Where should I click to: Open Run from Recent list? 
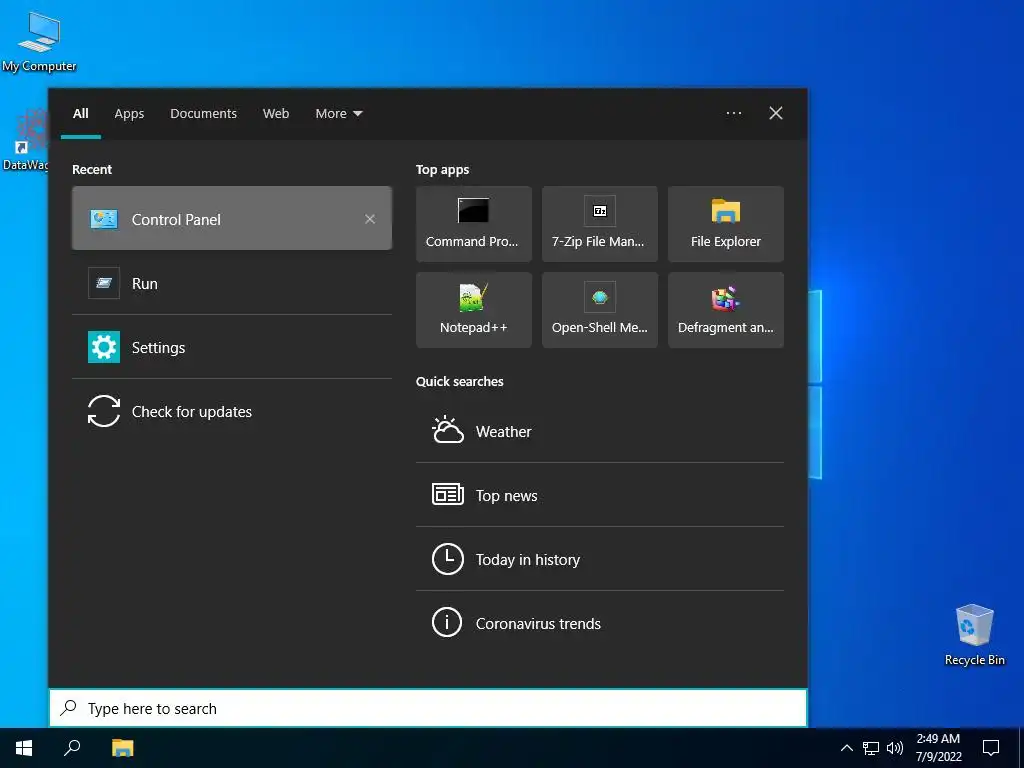pyautogui.click(x=232, y=283)
